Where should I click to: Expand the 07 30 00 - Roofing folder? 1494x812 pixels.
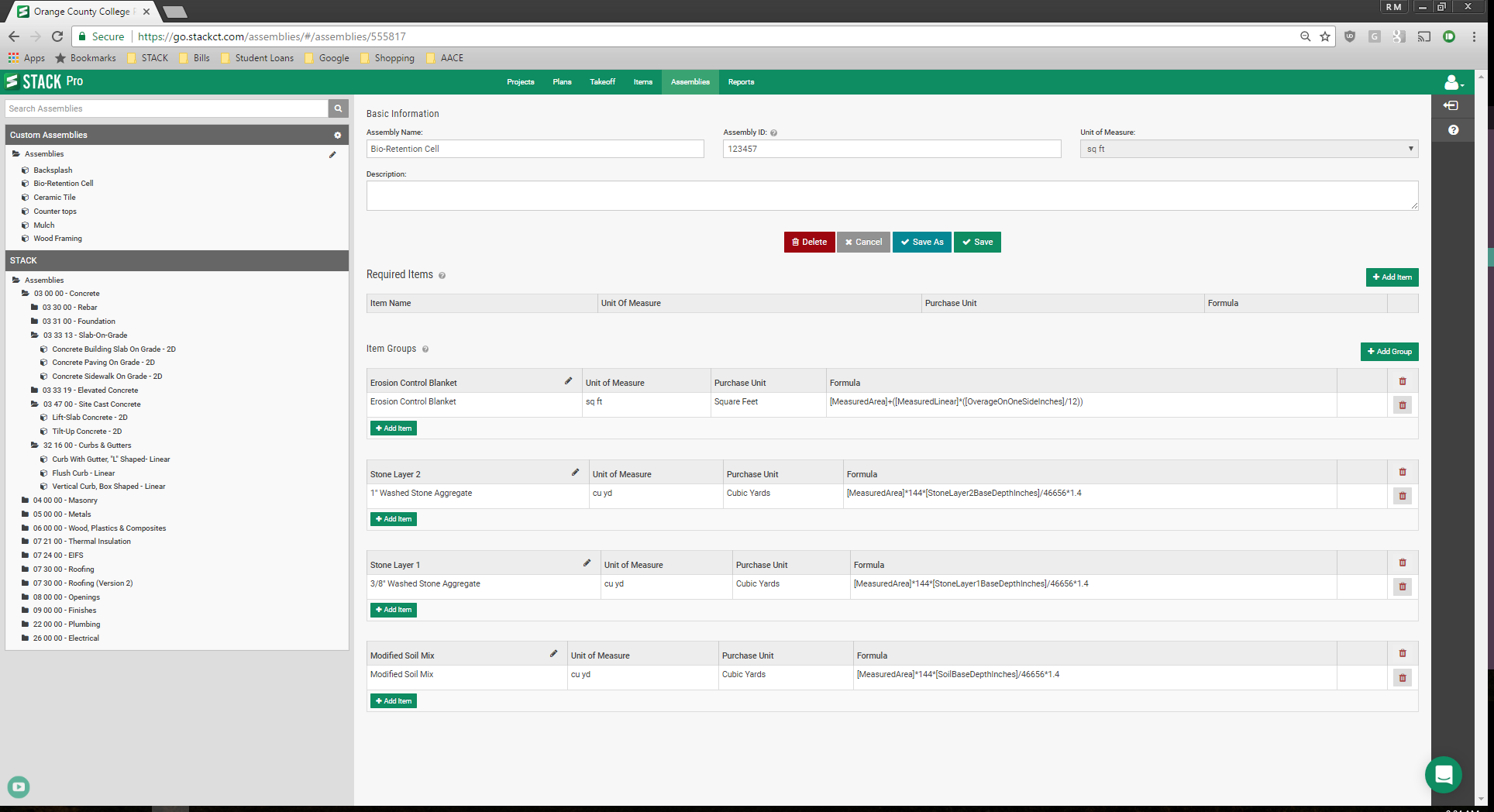[26, 569]
